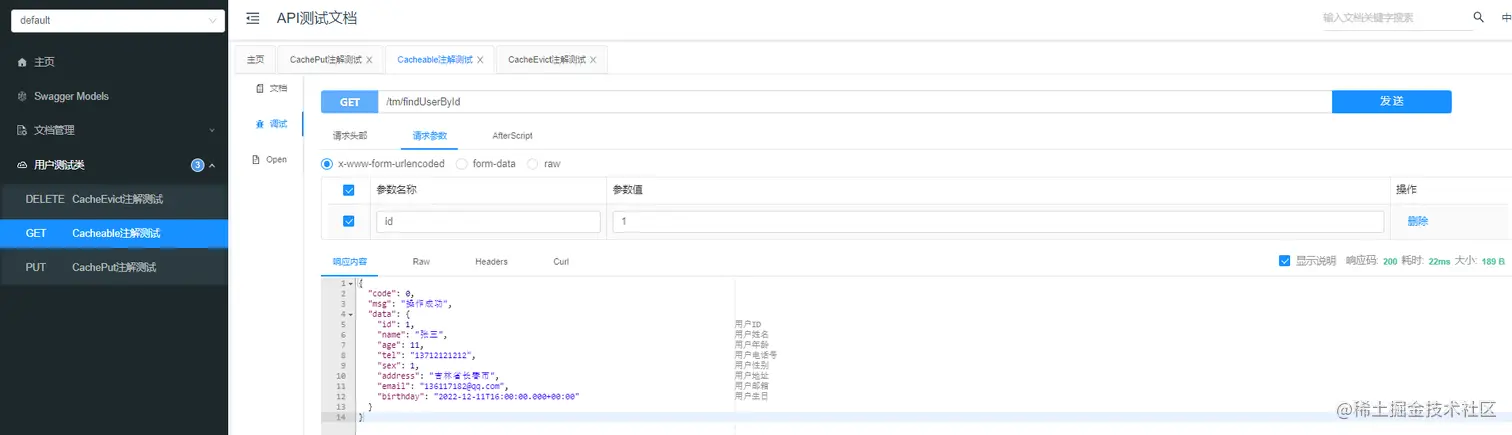Viewport: 1512px width, 435px height.
Task: Click the search magnifier icon
Action: [1479, 17]
